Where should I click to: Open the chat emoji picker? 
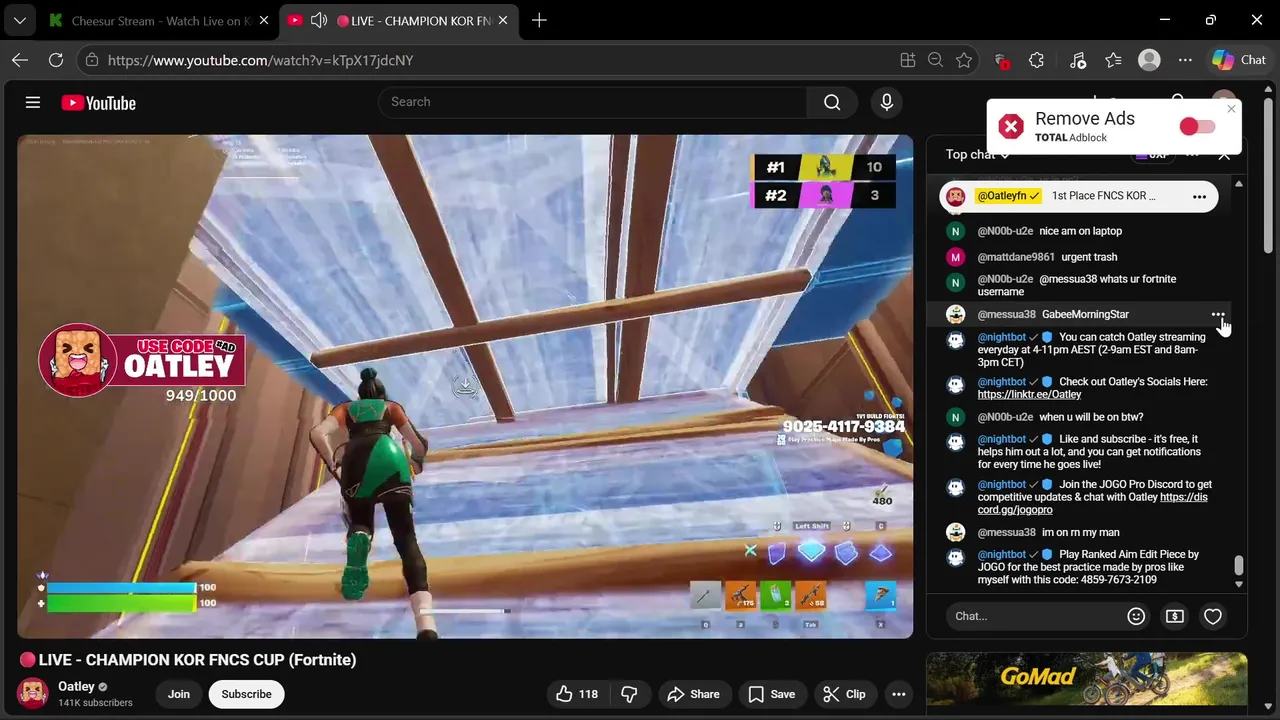pos(1136,616)
